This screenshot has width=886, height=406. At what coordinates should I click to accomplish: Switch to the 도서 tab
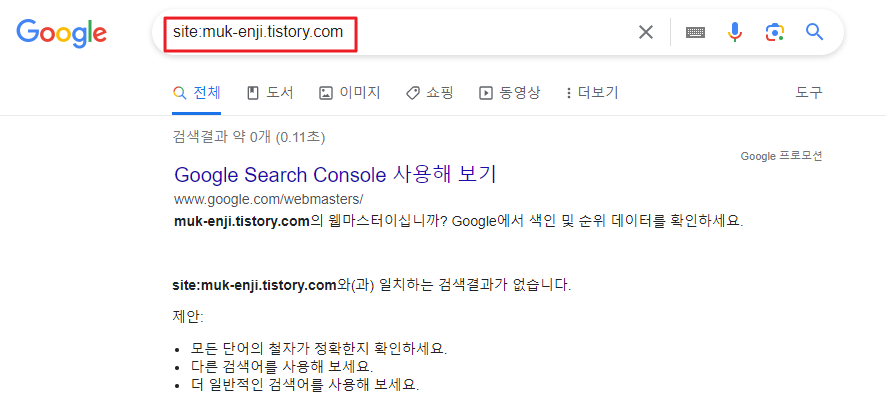coord(271,93)
